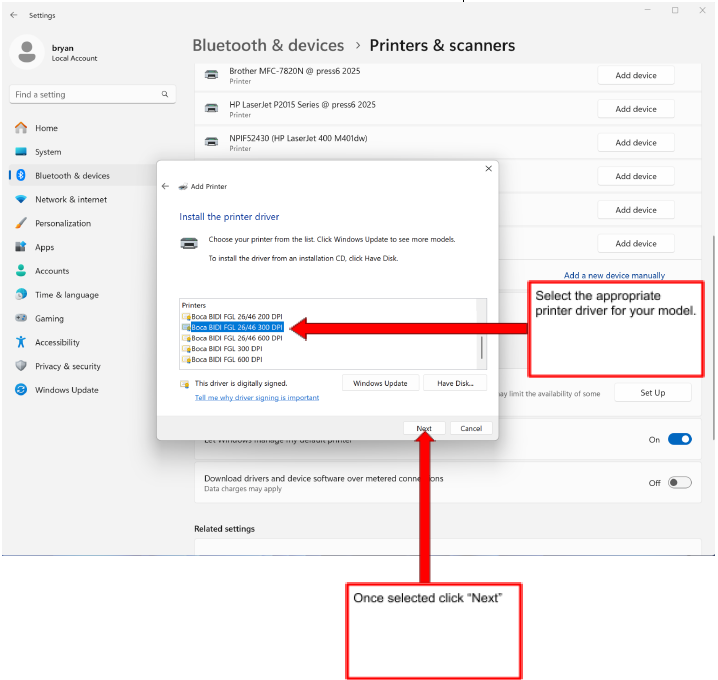Click Add a new device manually
Image resolution: width=718 pixels, height=680 pixels.
[x=614, y=275]
